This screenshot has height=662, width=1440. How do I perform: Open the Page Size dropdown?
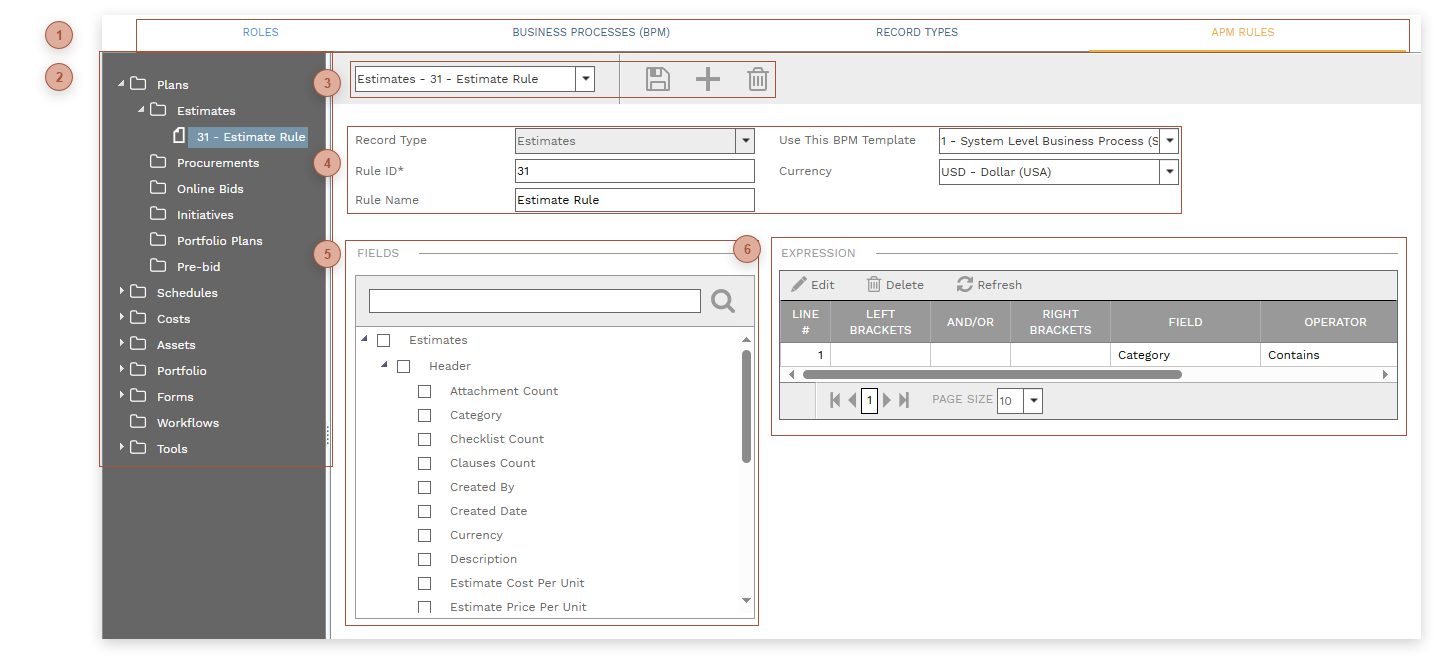(1031, 399)
